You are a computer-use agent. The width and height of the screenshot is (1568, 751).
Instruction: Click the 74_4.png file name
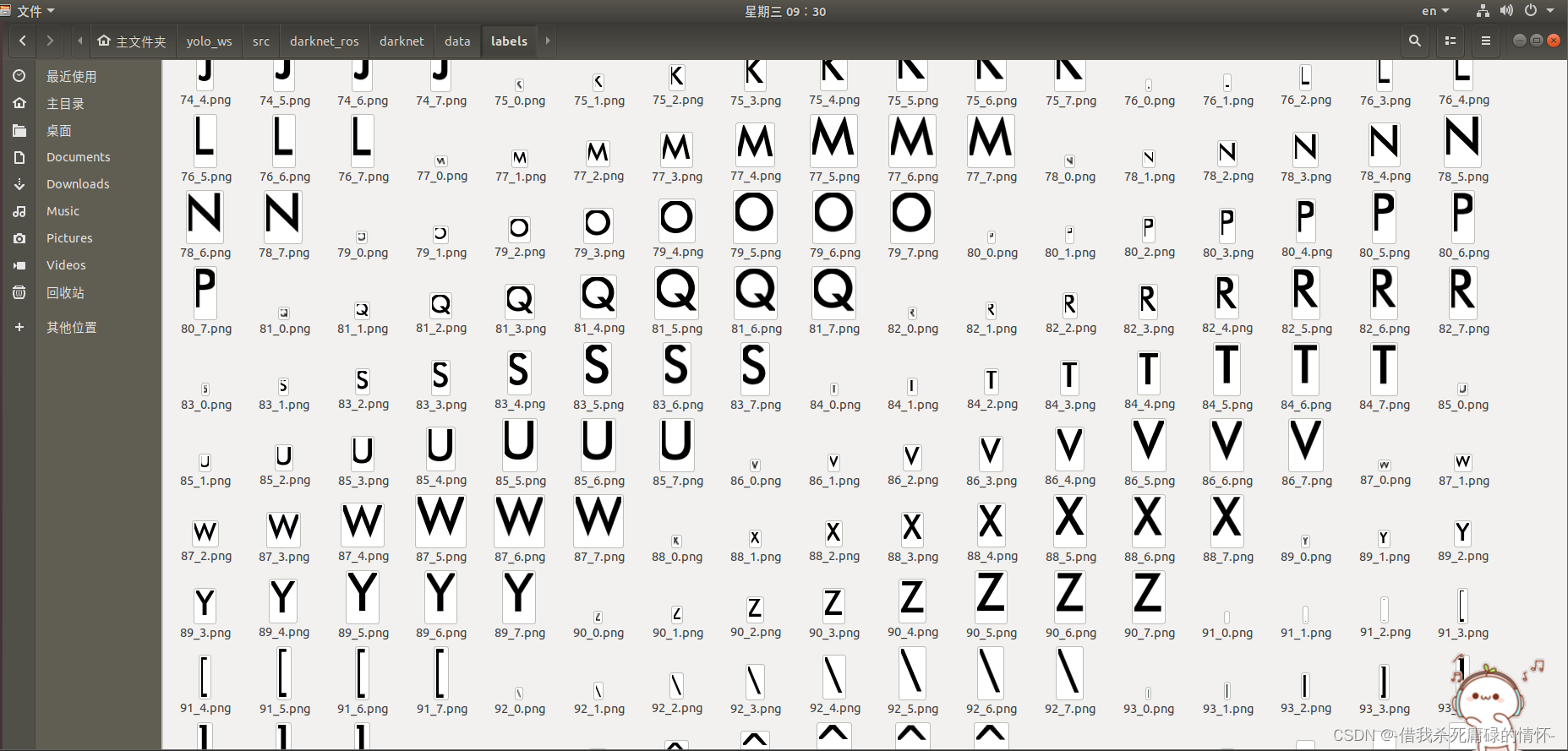click(205, 100)
